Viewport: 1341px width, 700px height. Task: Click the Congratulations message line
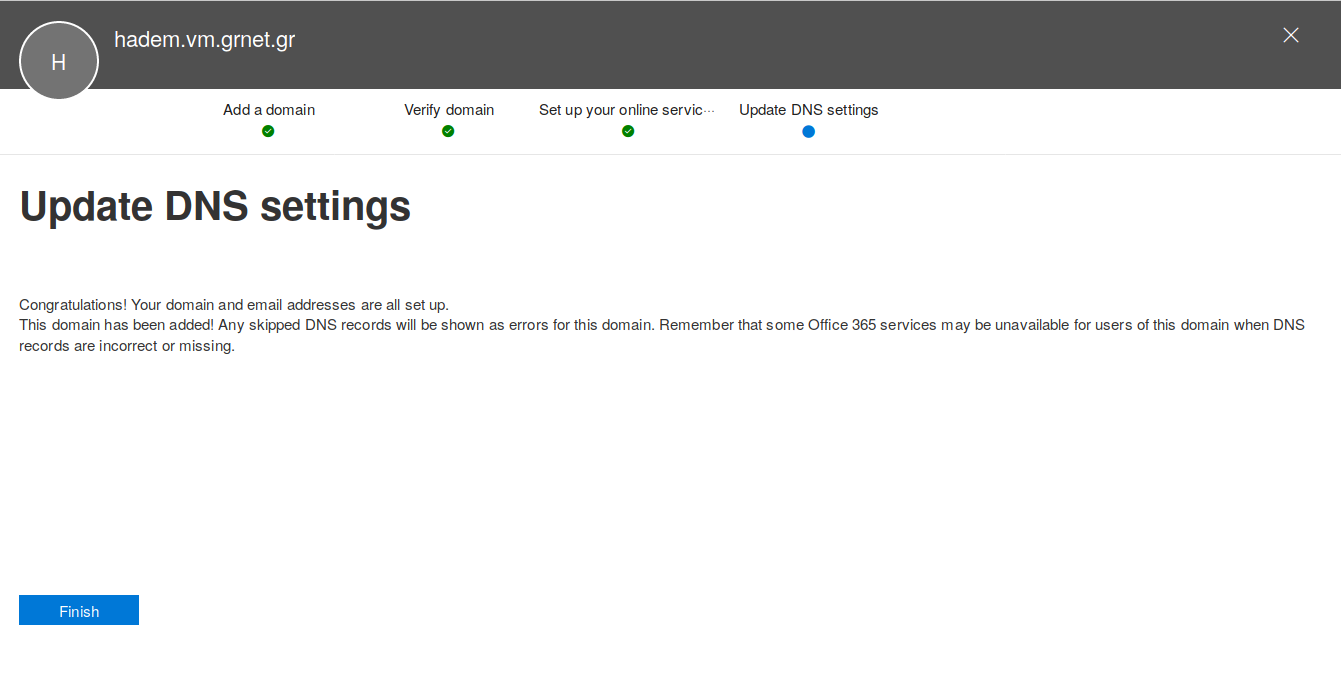click(234, 304)
